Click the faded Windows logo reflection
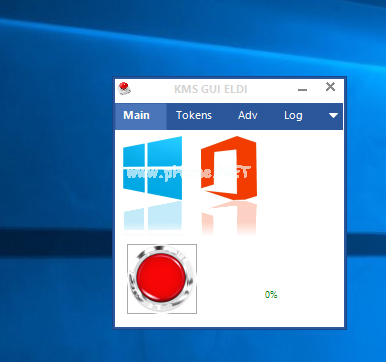Screen dimensions: 386x362 pos(152,217)
